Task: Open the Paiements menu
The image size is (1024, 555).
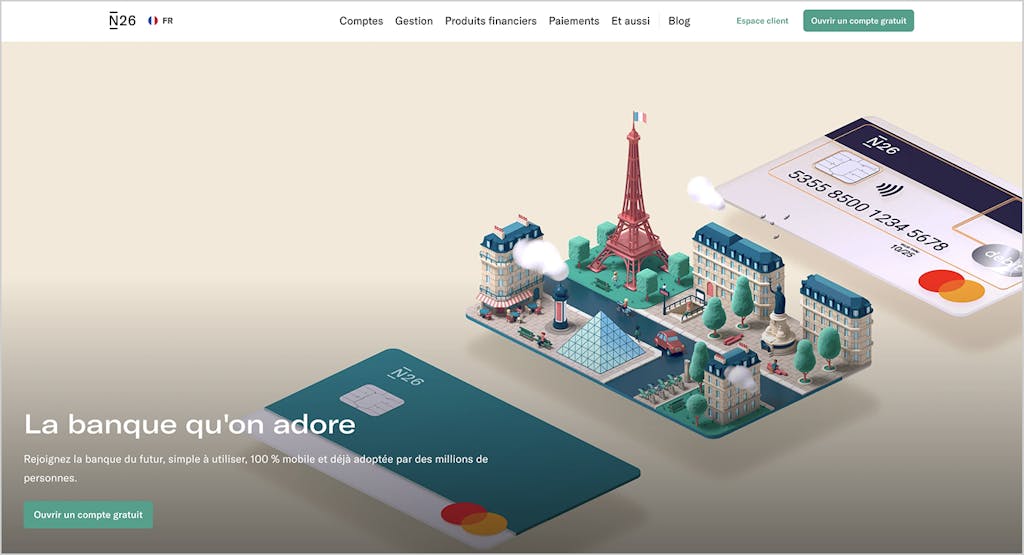Action: pyautogui.click(x=573, y=21)
